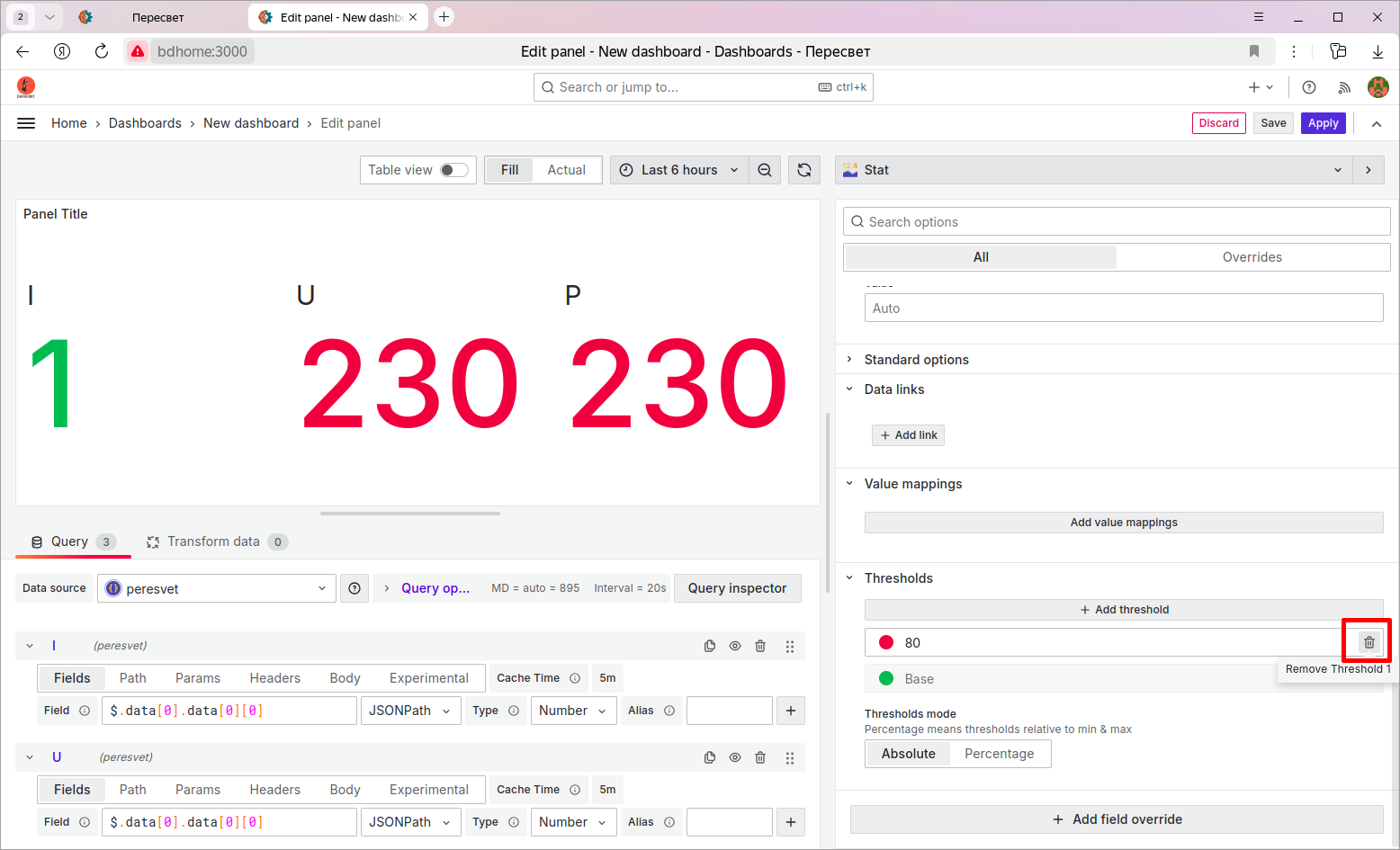Open the Headers tab in query I
The width and height of the screenshot is (1400, 850).
tap(274, 678)
